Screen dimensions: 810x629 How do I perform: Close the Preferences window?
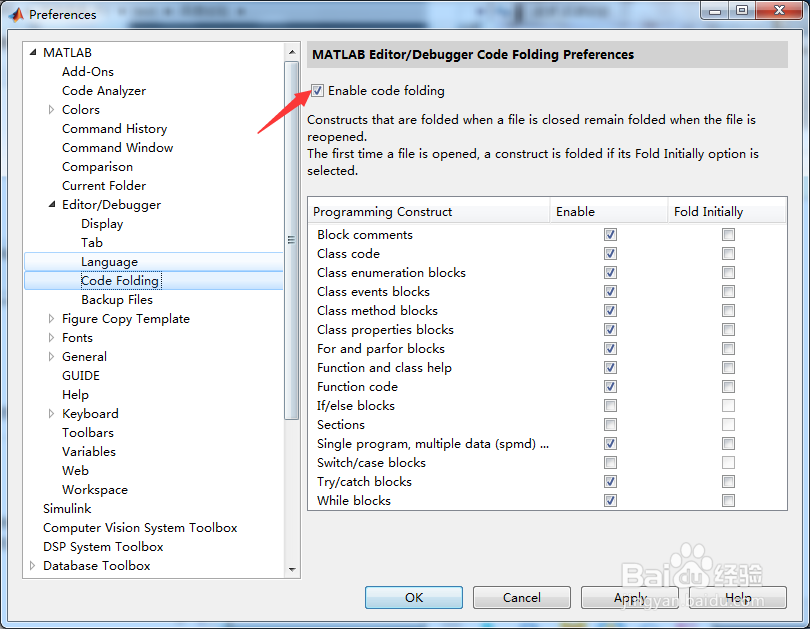coord(779,10)
